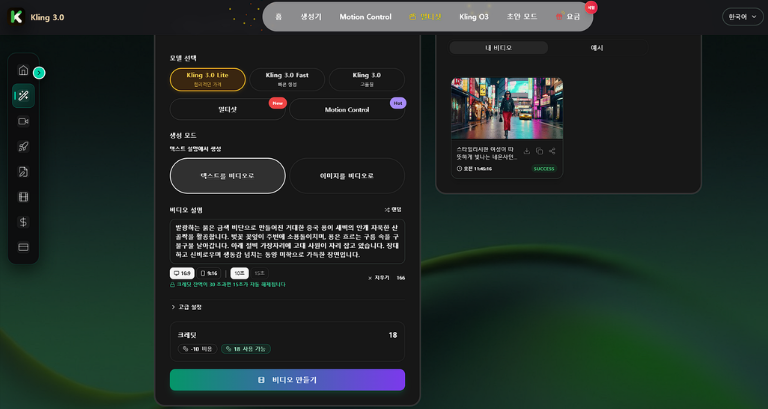The height and width of the screenshot is (409, 768).
Task: Expand the sidebar with the teal arrow
Action: (x=39, y=73)
